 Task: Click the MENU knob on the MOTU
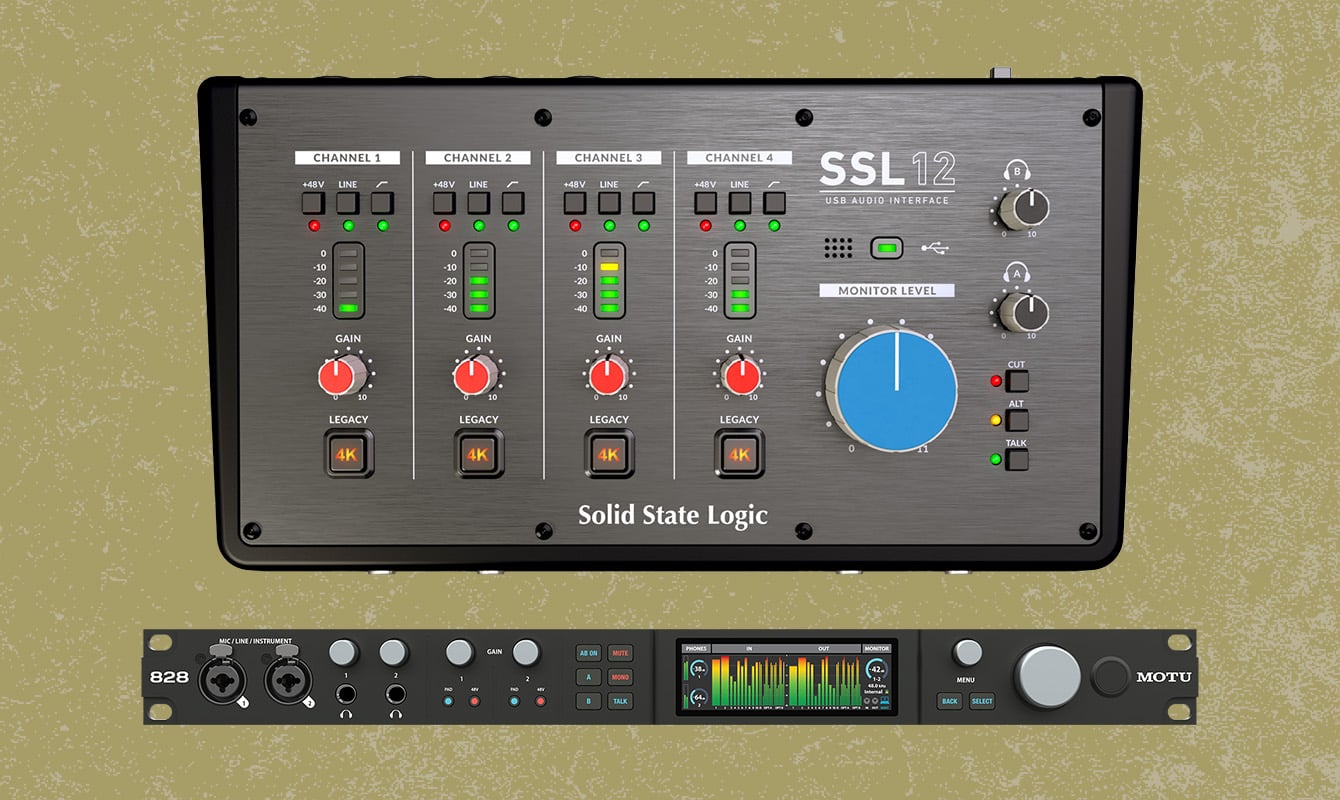coord(967,653)
